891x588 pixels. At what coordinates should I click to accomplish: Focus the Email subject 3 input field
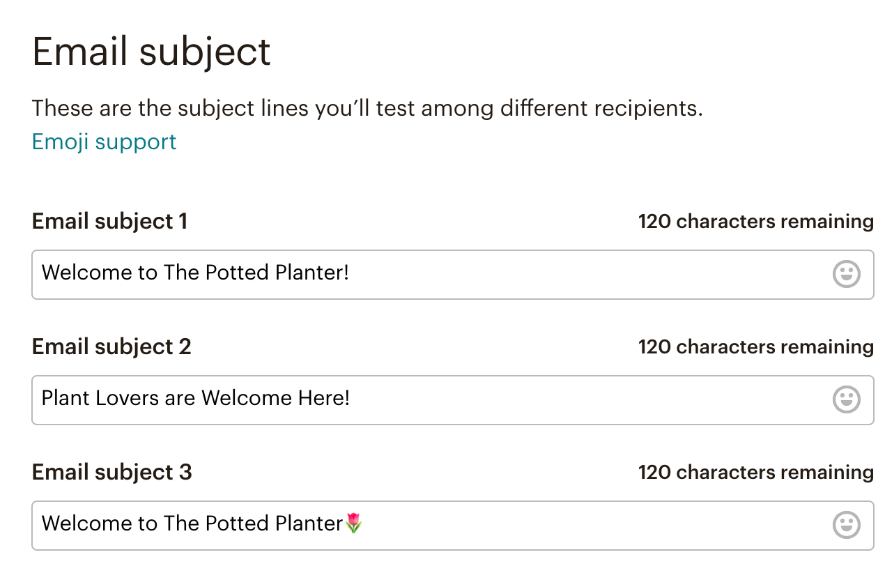click(x=580, y=525)
